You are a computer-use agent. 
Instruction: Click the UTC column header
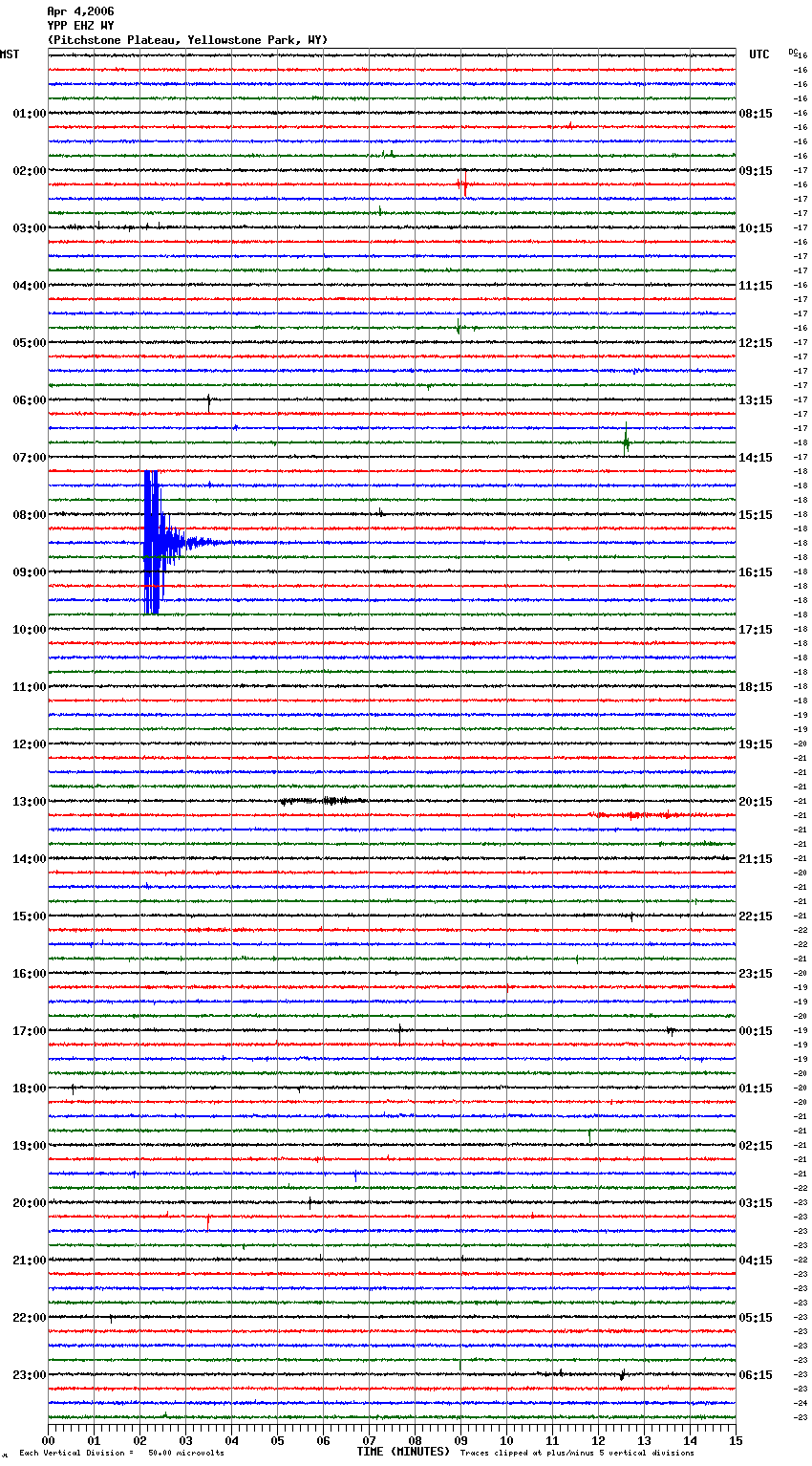coord(759,54)
